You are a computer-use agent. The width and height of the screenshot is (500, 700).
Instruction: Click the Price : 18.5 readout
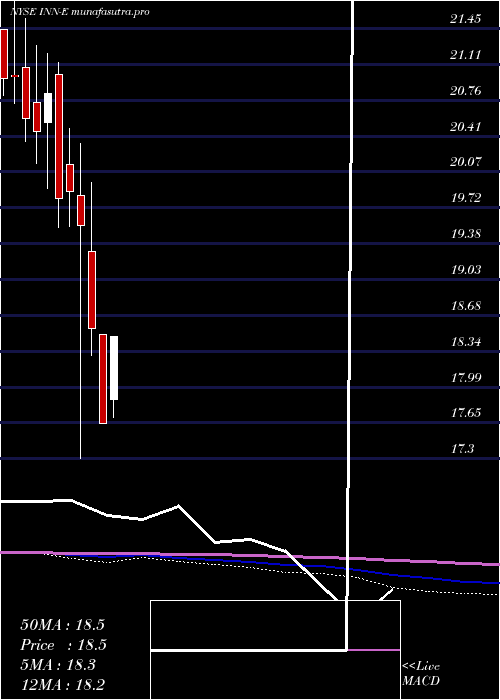[63, 645]
